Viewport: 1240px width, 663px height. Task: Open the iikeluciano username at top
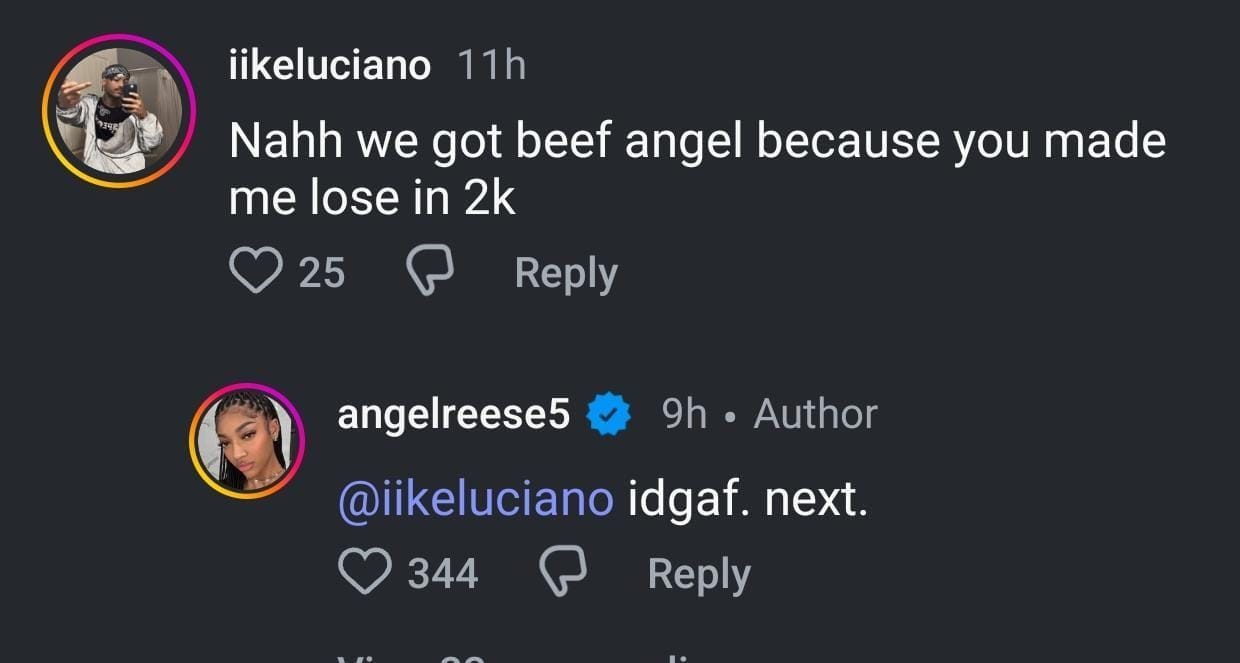[330, 66]
